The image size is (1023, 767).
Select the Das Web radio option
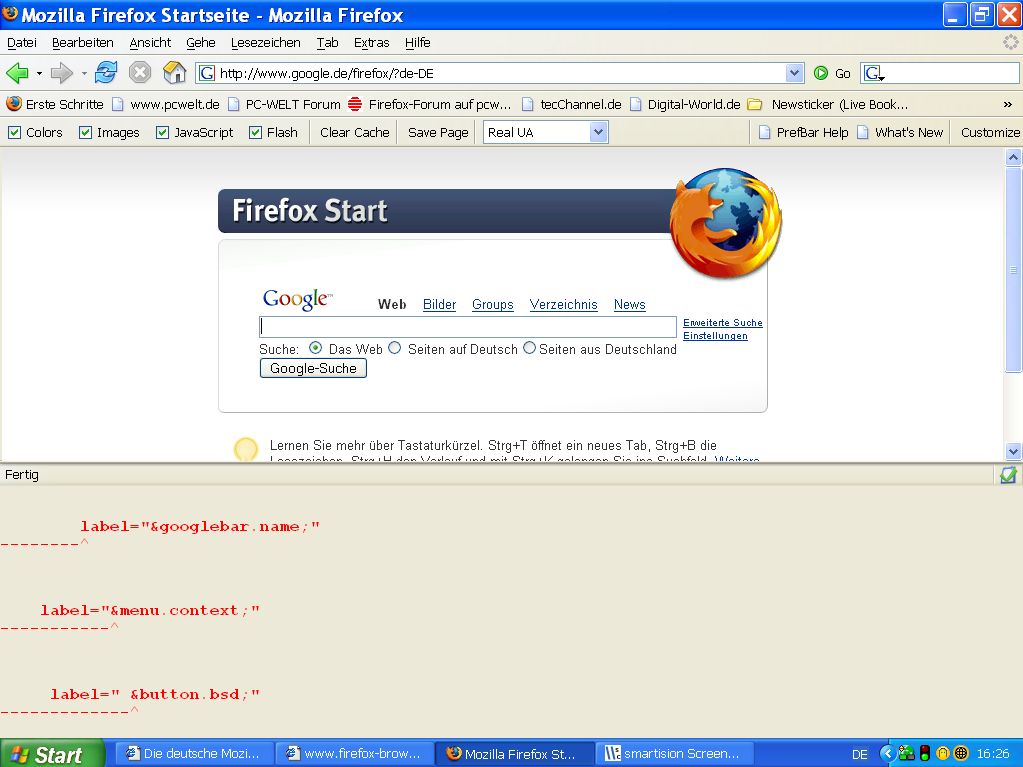(316, 348)
